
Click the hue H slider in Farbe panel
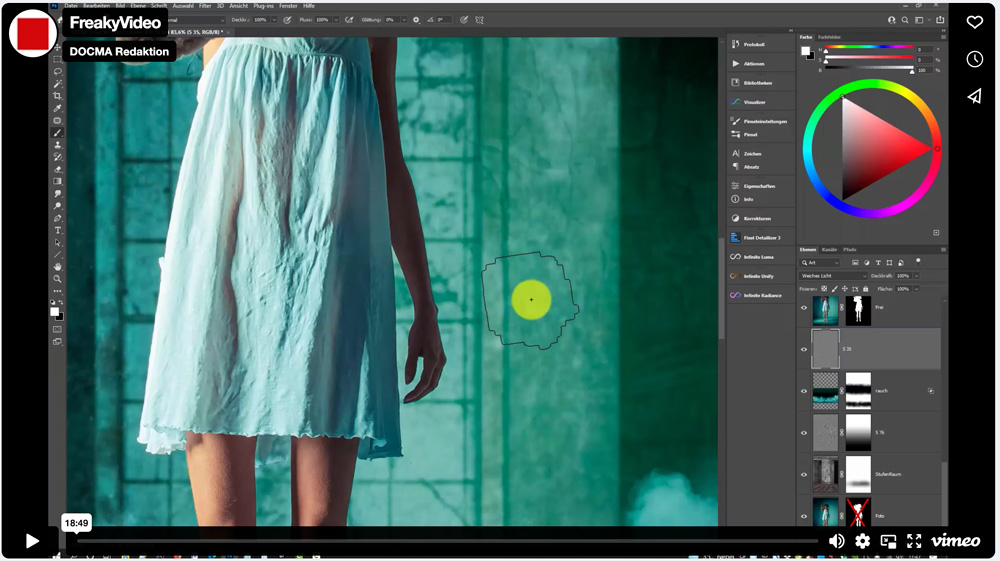[x=867, y=49]
